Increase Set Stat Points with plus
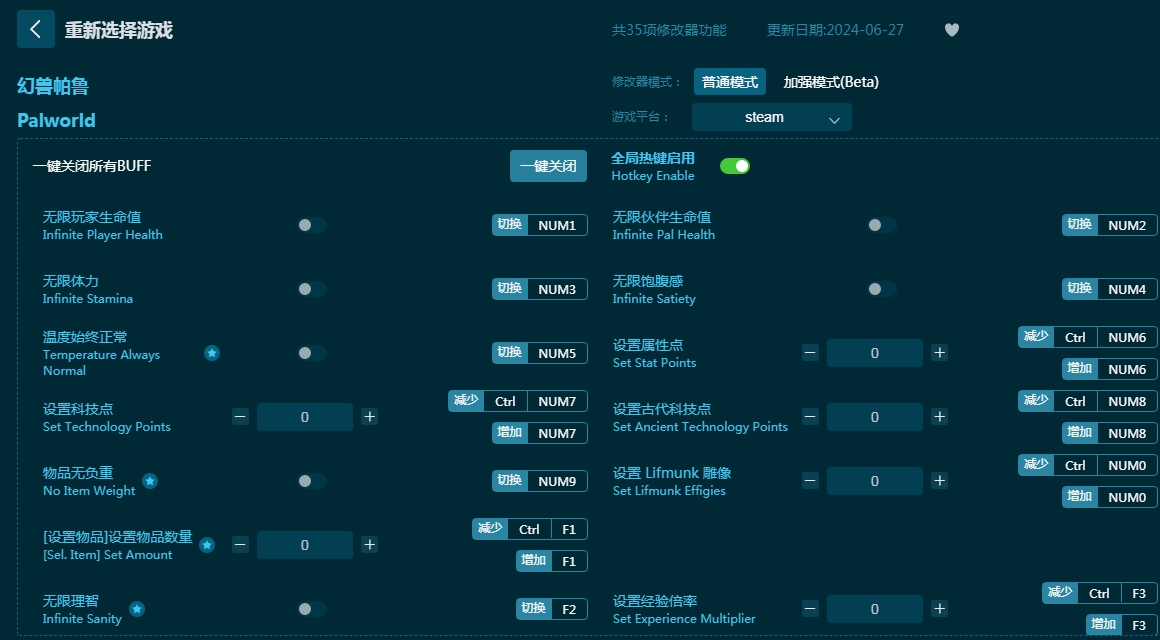Image resolution: width=1160 pixels, height=640 pixels. 940,353
